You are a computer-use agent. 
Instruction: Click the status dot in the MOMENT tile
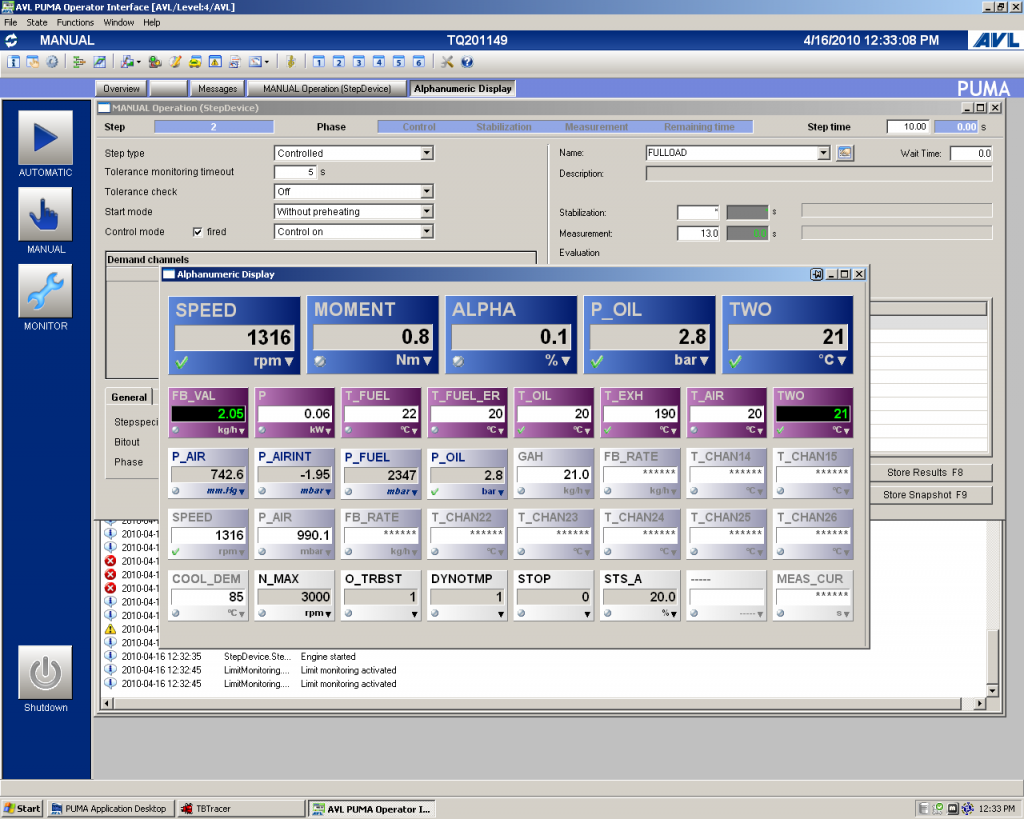[x=320, y=361]
